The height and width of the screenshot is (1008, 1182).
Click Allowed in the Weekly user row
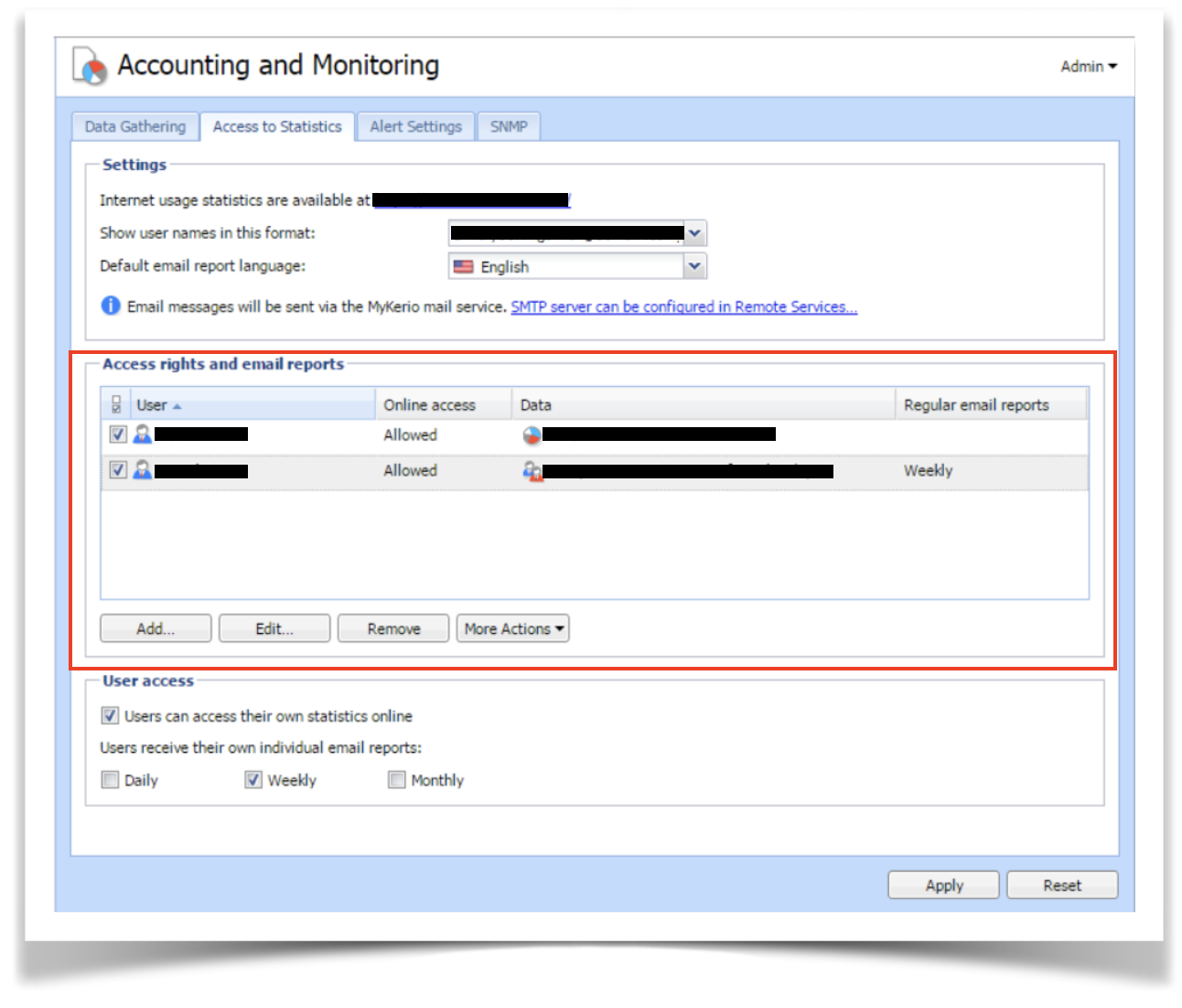[410, 470]
